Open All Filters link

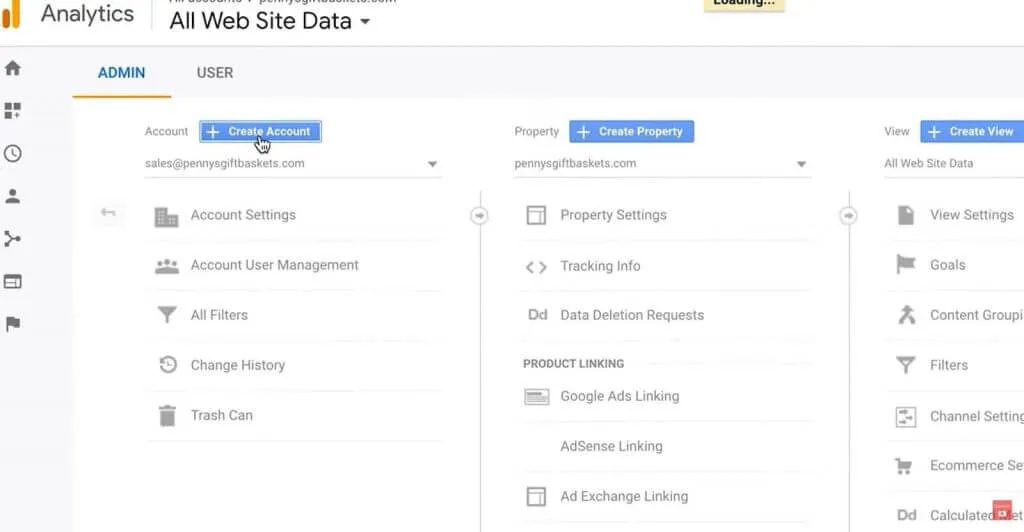(x=219, y=315)
